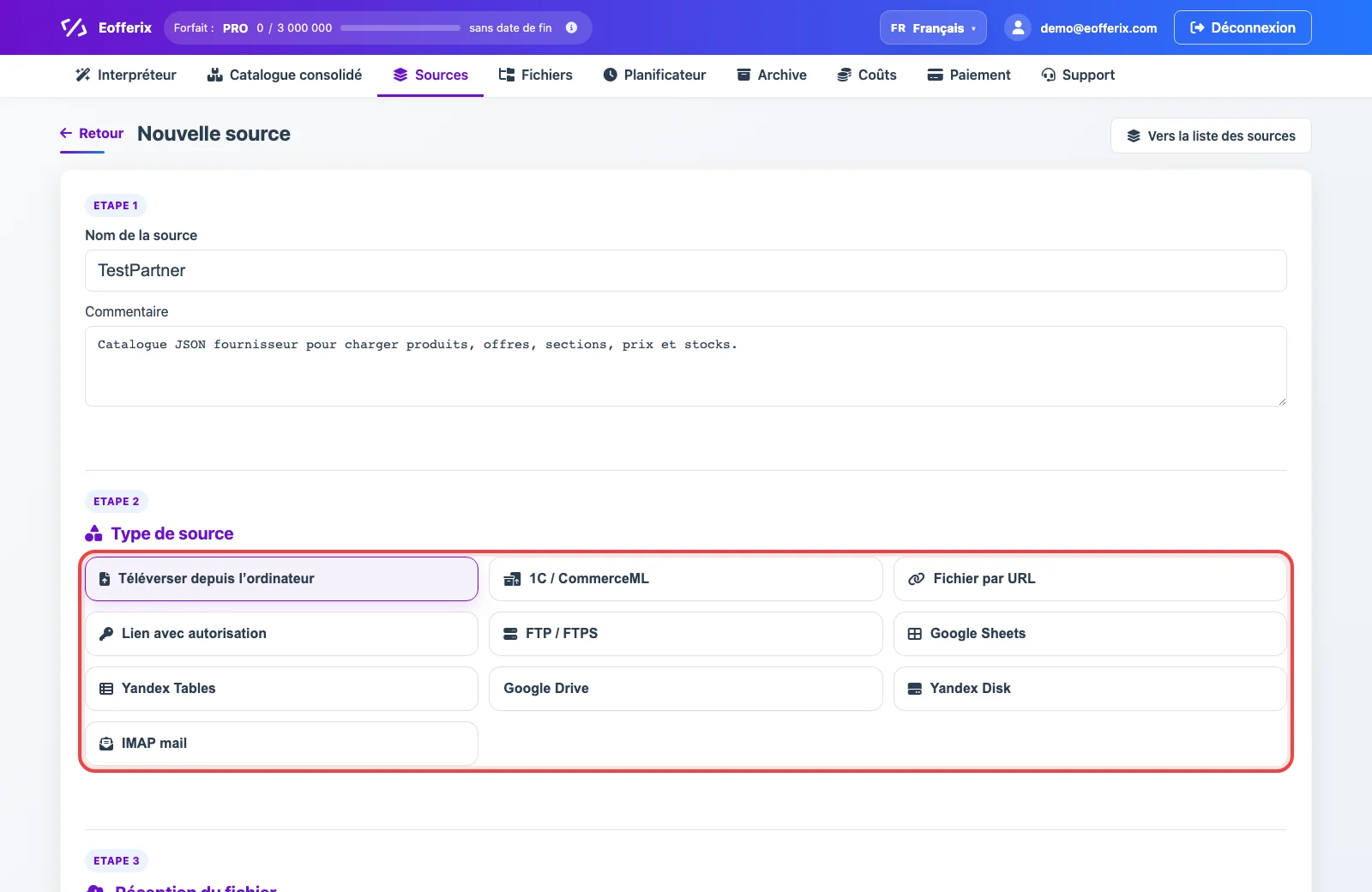Viewport: 1372px width, 892px height.
Task: Click the table icon in Google Sheets
Action: (915, 634)
